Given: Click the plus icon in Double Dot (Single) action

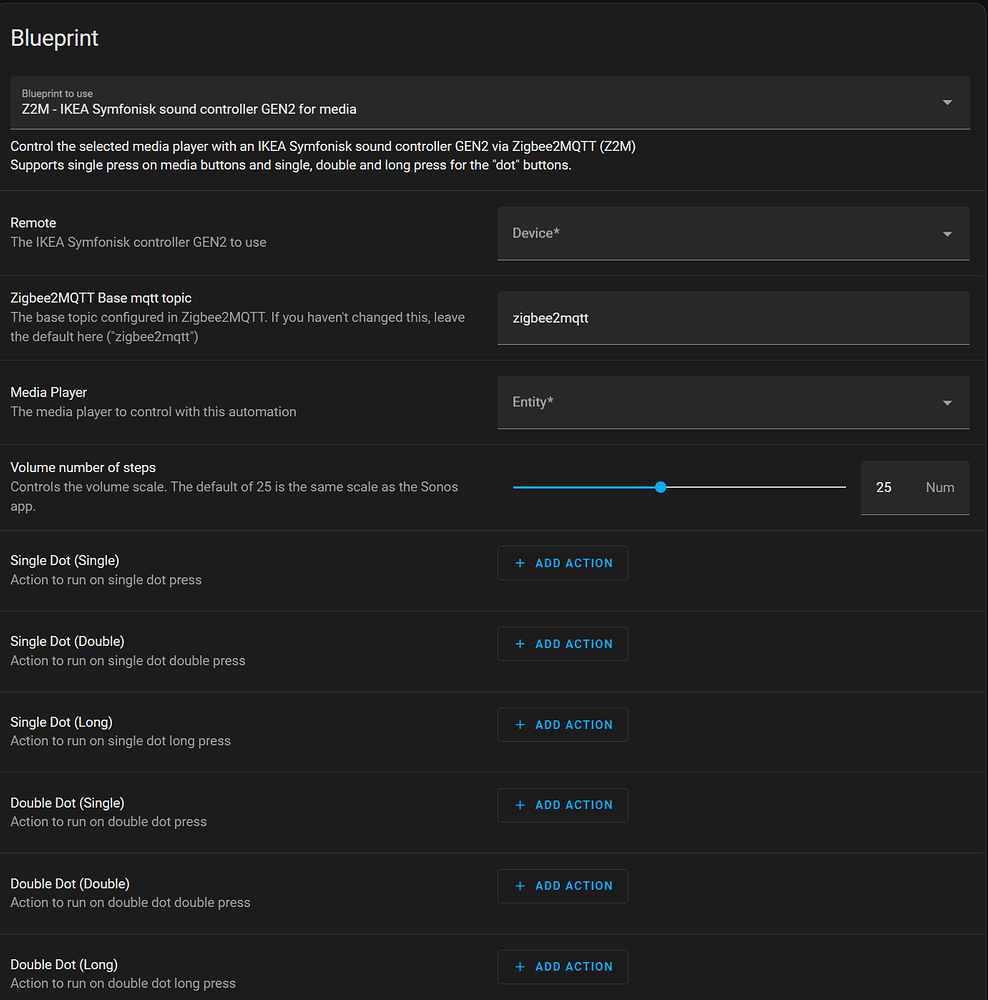Looking at the screenshot, I should click(x=520, y=805).
